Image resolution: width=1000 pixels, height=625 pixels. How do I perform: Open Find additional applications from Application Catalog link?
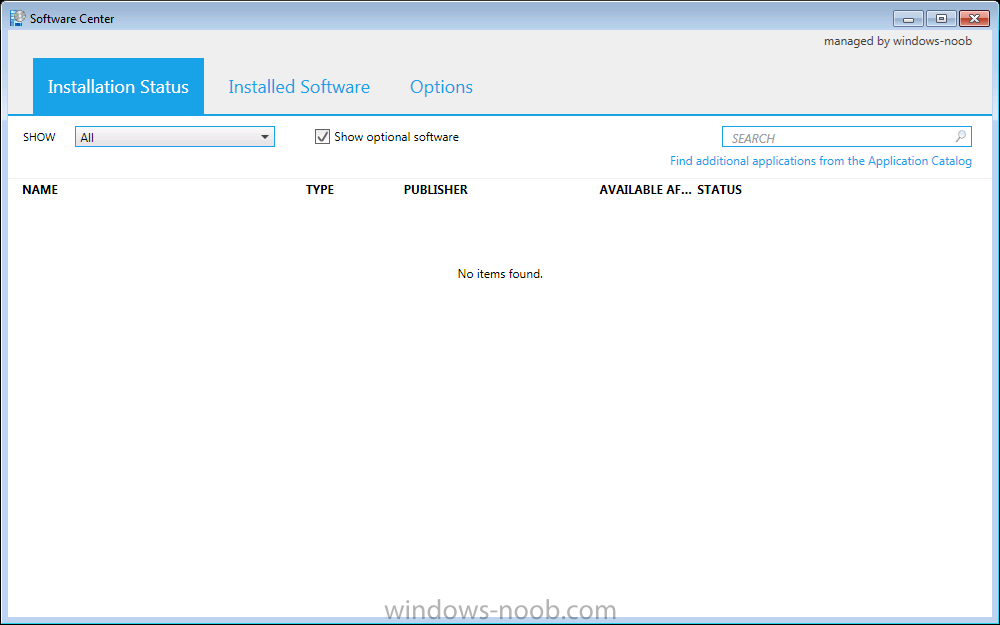[821, 161]
